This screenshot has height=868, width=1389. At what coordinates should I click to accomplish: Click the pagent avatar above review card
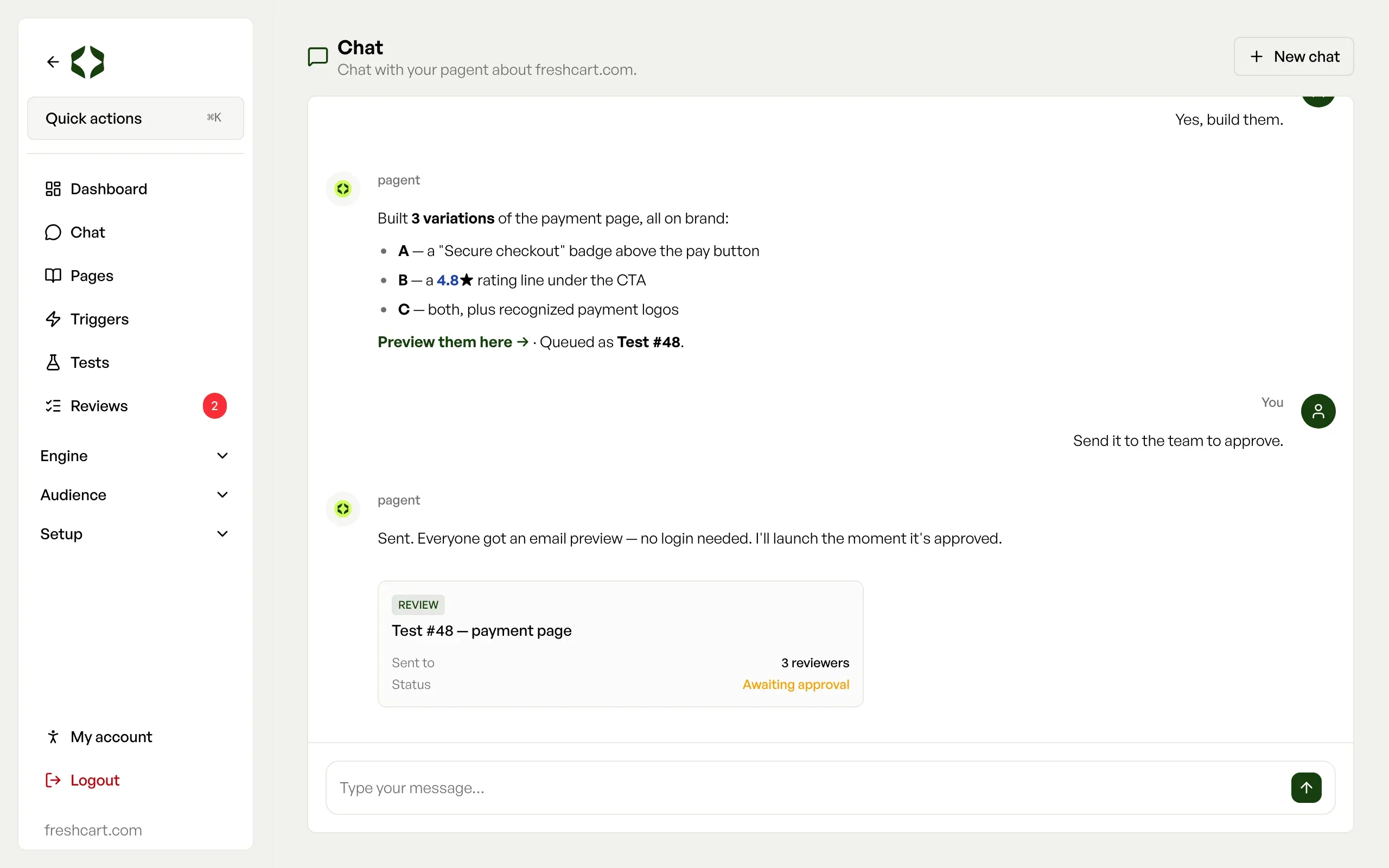(343, 509)
